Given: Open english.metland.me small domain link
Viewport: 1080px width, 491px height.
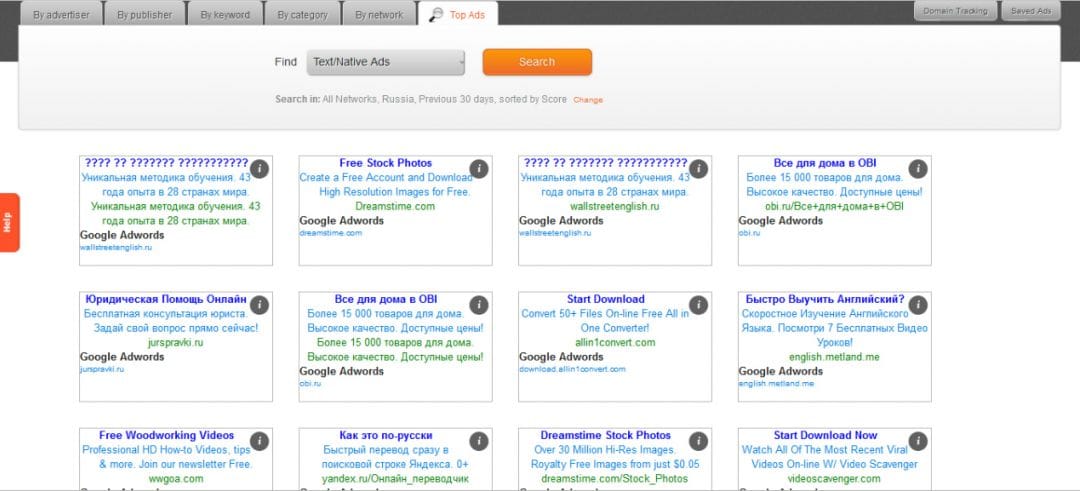Looking at the screenshot, I should pos(776,384).
